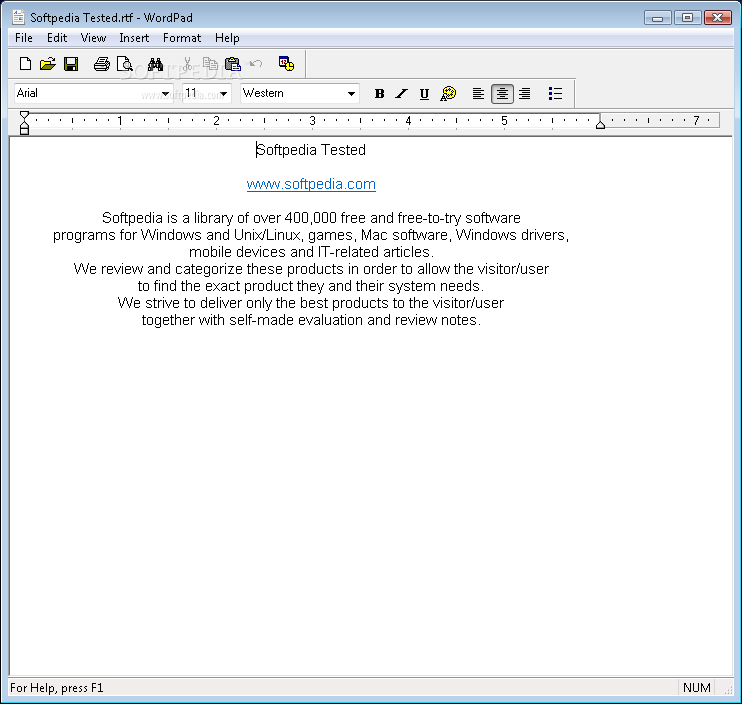Click the line 'together with self-made evaluation and review notes.'

point(311,320)
